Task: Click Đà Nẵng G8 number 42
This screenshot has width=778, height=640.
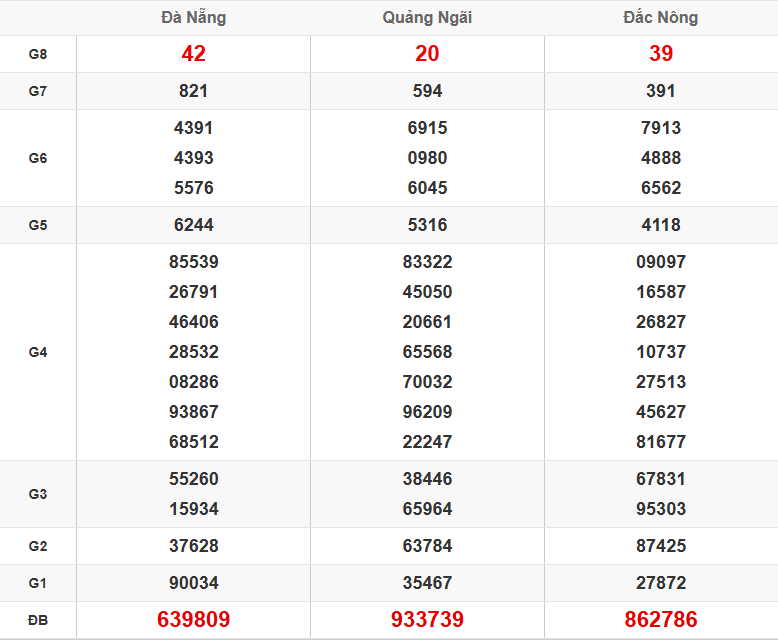Action: (x=193, y=54)
